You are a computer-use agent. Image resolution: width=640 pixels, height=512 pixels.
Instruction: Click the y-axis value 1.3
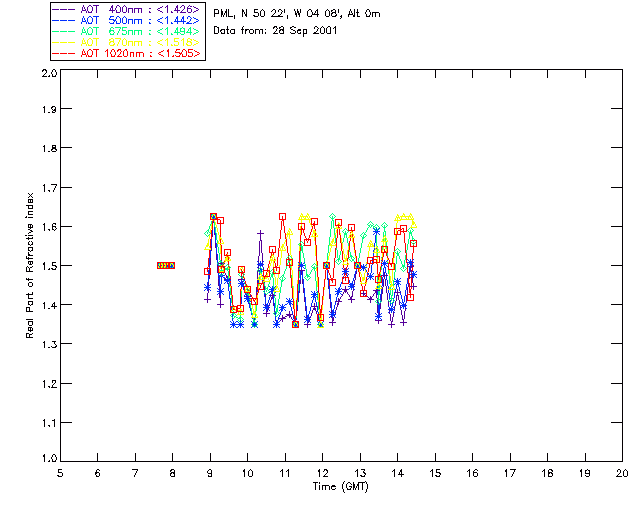[49, 344]
